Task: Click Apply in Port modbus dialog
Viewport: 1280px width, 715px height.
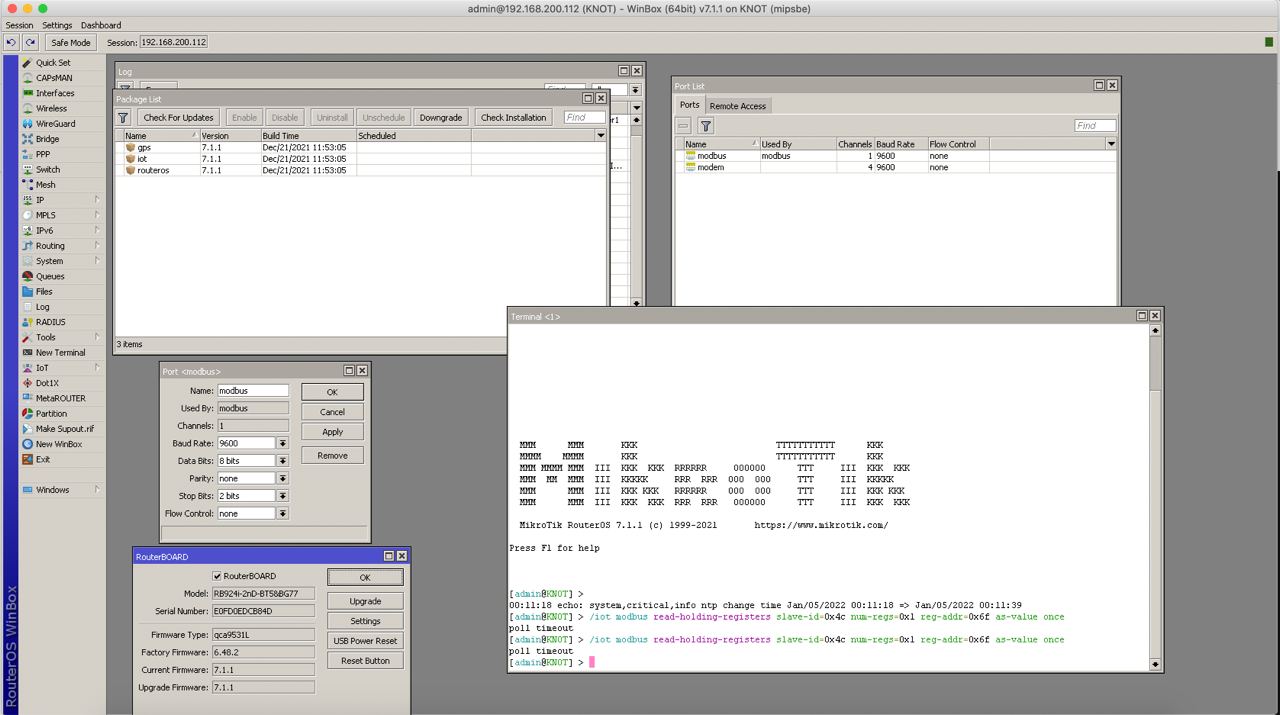Action: pyautogui.click(x=333, y=432)
